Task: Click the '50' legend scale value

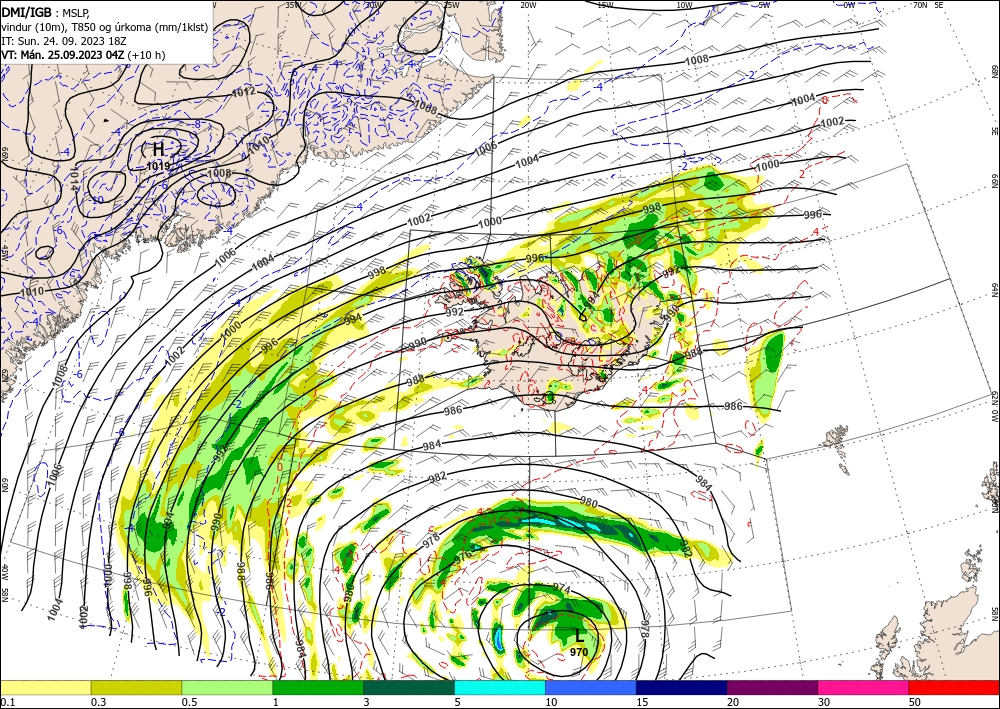Action: pos(915,702)
